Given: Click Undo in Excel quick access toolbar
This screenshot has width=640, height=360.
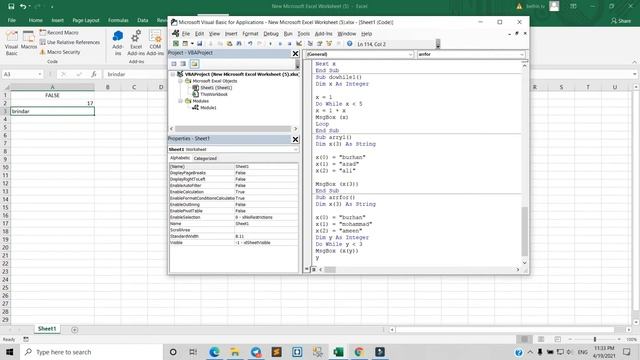Looking at the screenshot, I should [23, 6].
